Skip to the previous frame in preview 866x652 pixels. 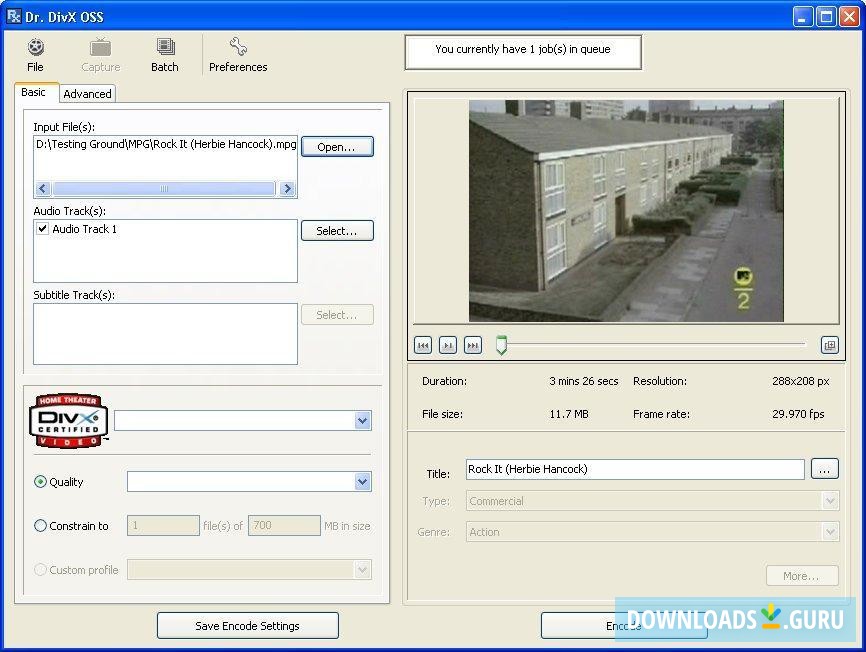[x=423, y=345]
